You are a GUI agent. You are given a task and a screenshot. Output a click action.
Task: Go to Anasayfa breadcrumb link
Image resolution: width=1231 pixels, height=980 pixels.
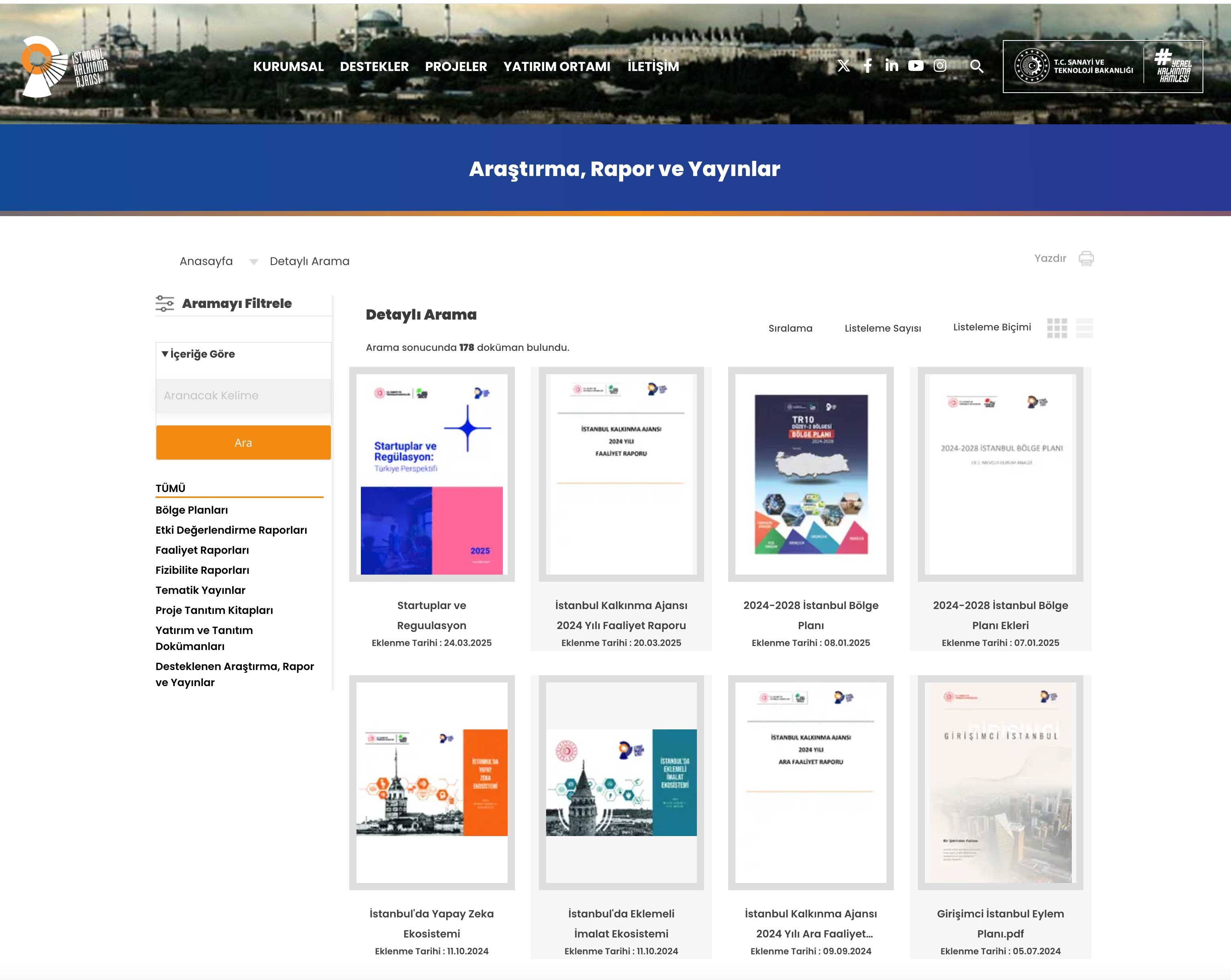coord(206,261)
